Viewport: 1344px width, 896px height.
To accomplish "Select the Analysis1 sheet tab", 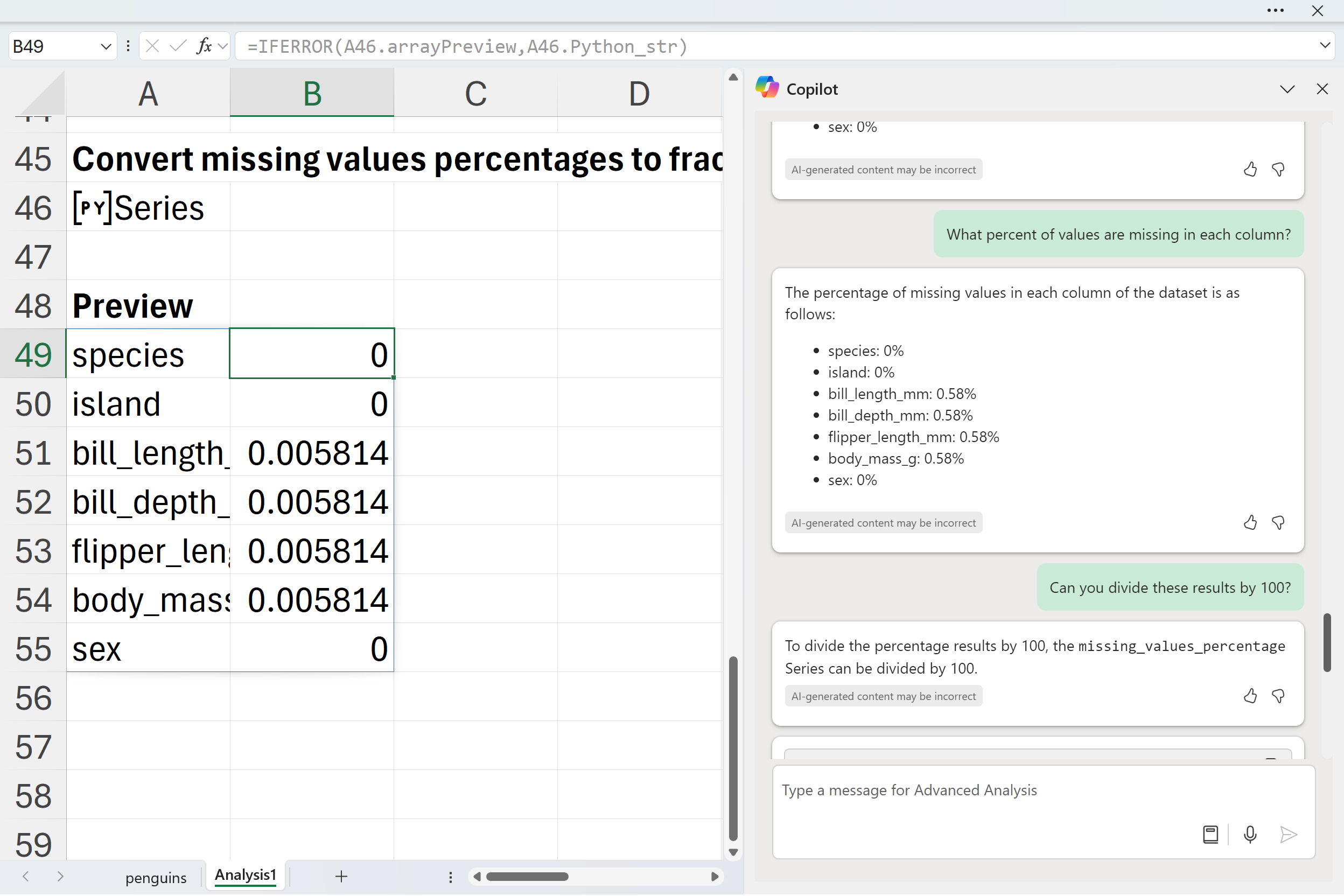I will coord(245,876).
